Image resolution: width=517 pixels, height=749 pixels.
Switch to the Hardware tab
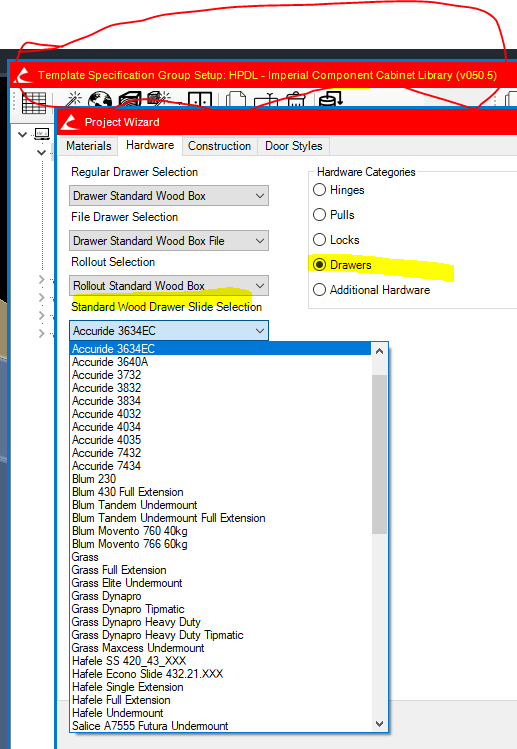[150, 145]
